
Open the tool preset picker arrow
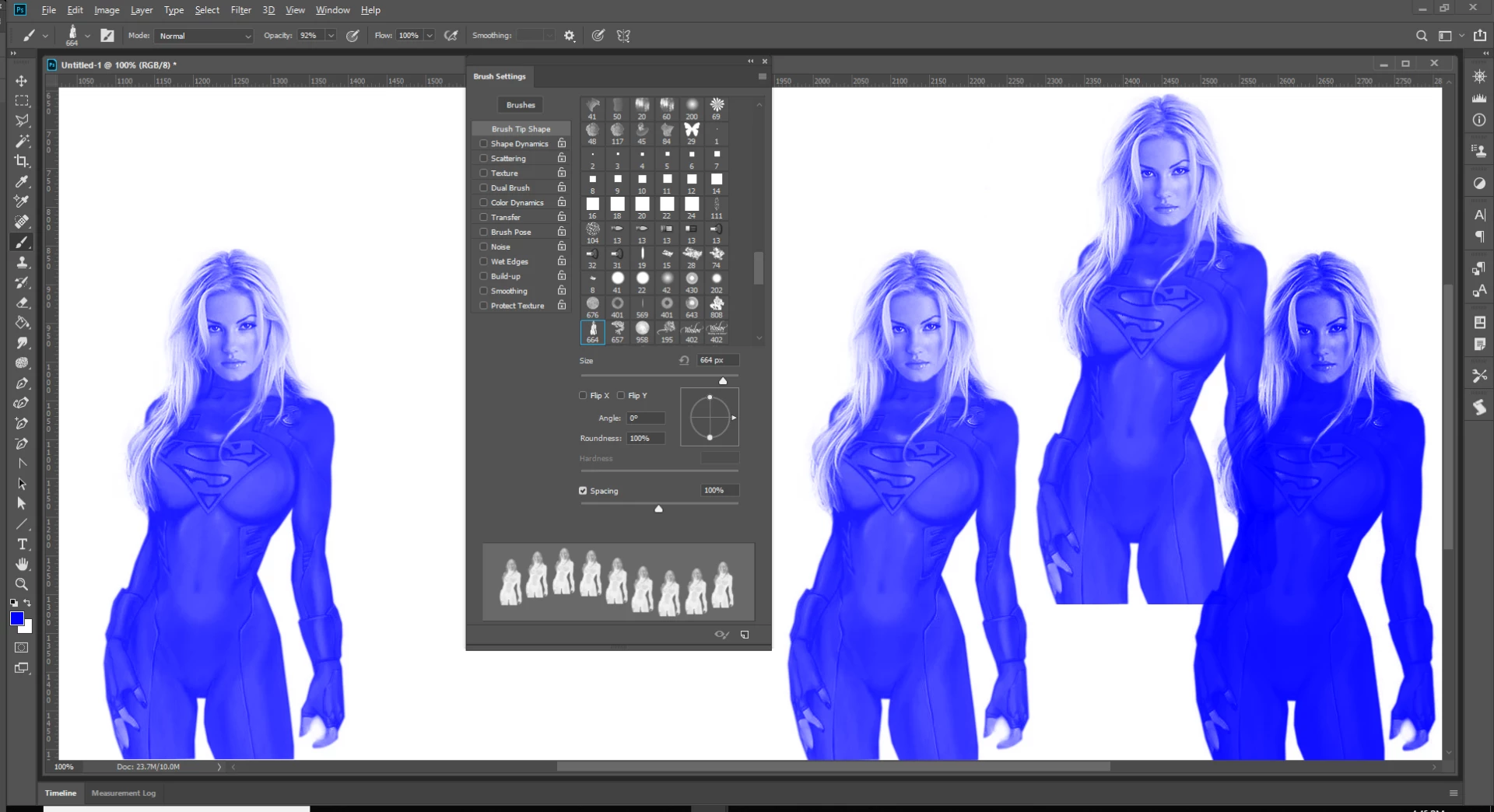point(45,36)
